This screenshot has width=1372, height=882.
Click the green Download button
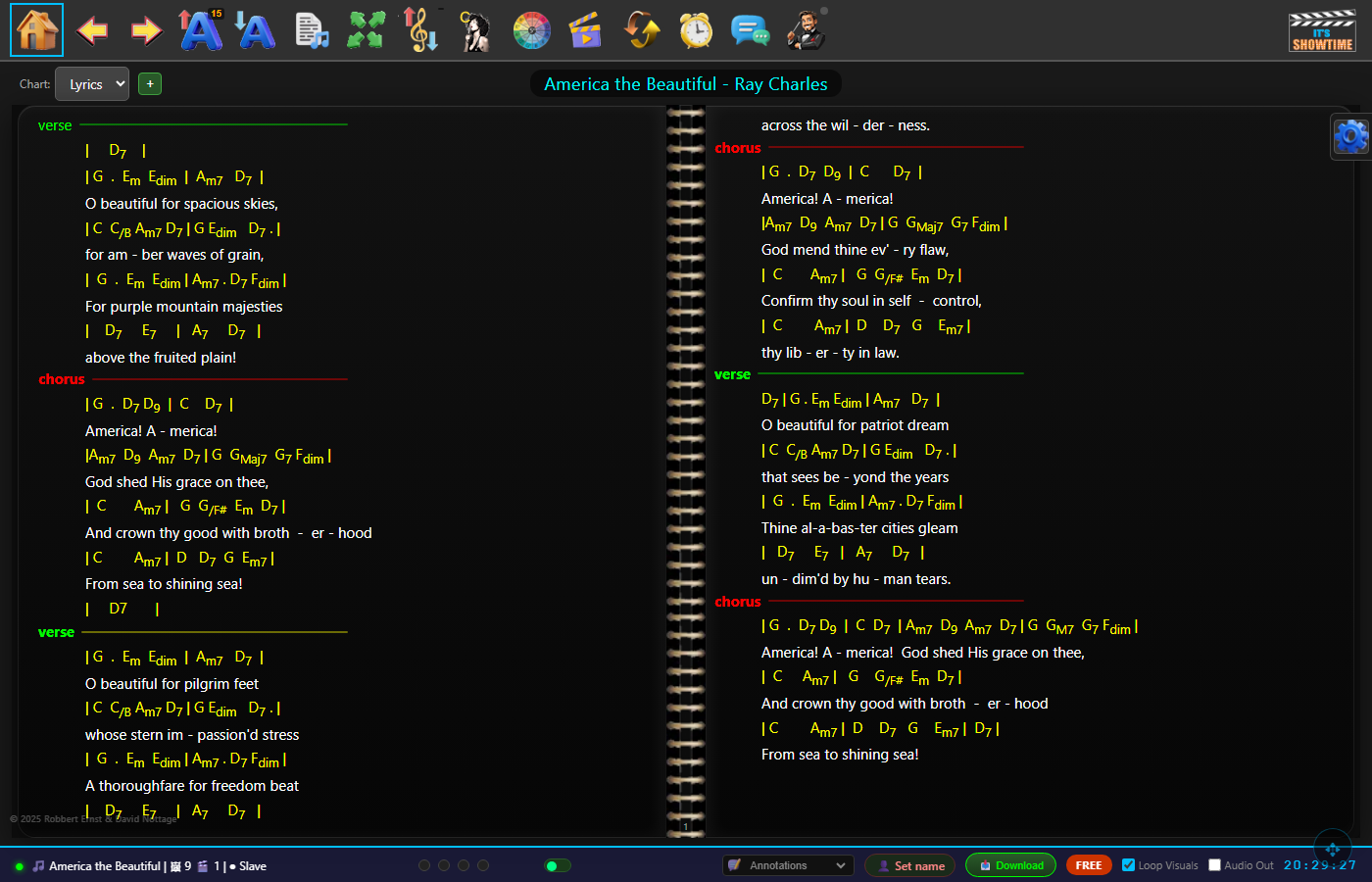[x=1010, y=865]
